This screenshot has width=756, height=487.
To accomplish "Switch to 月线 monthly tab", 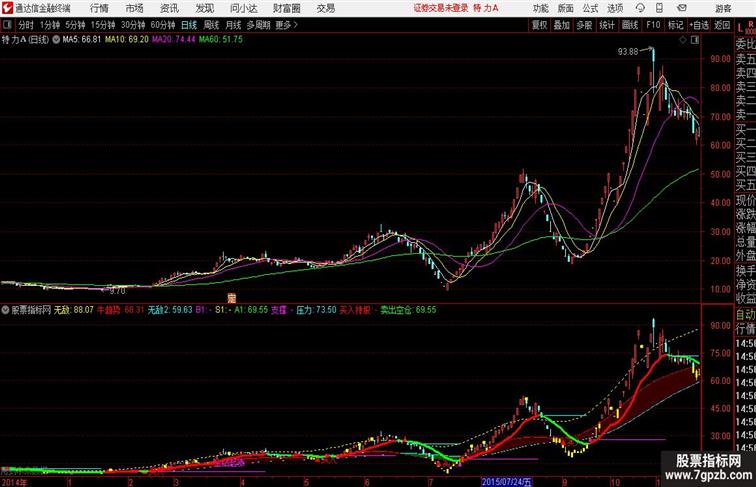I will [x=233, y=25].
